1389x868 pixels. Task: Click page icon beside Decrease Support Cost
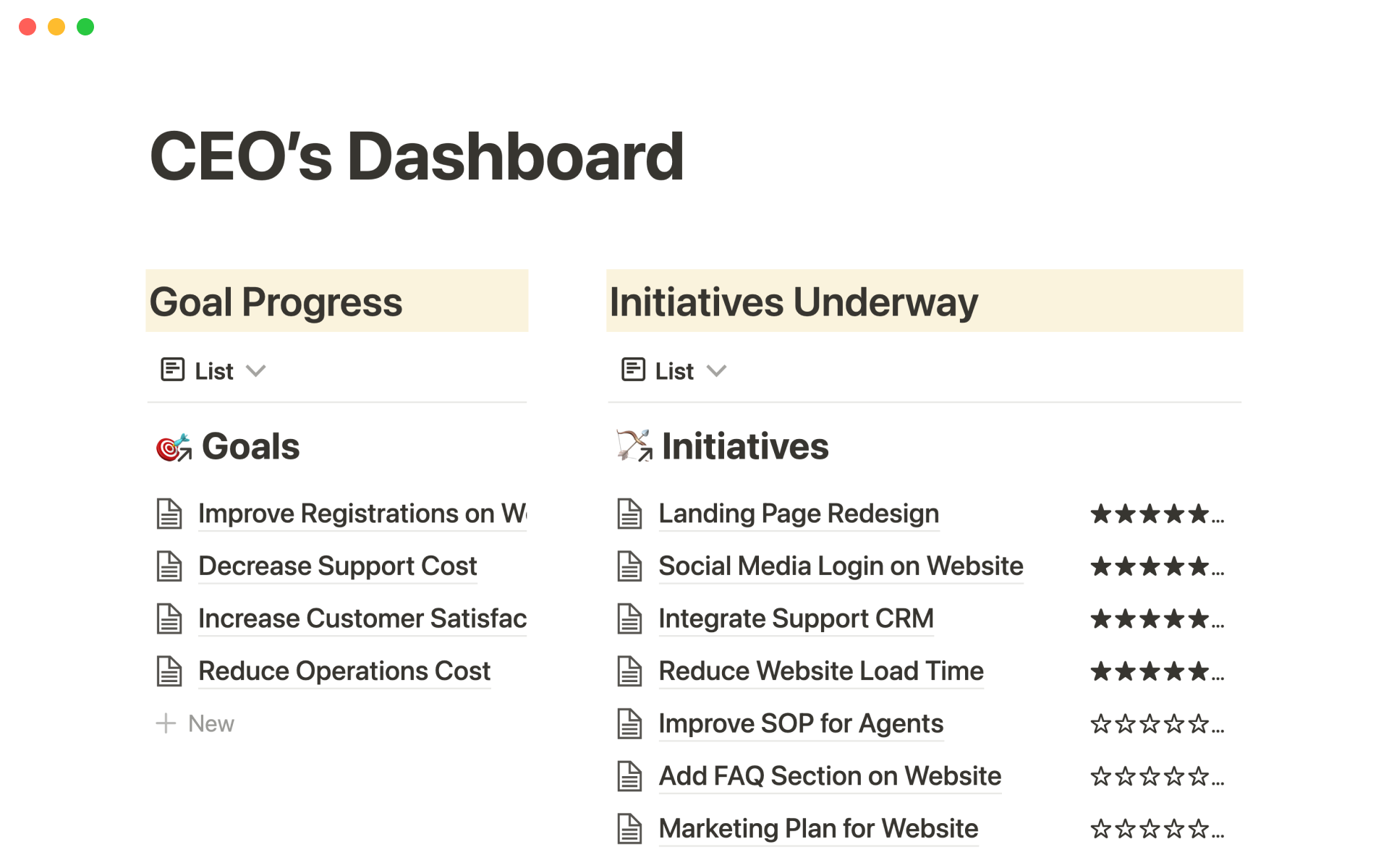pos(169,566)
